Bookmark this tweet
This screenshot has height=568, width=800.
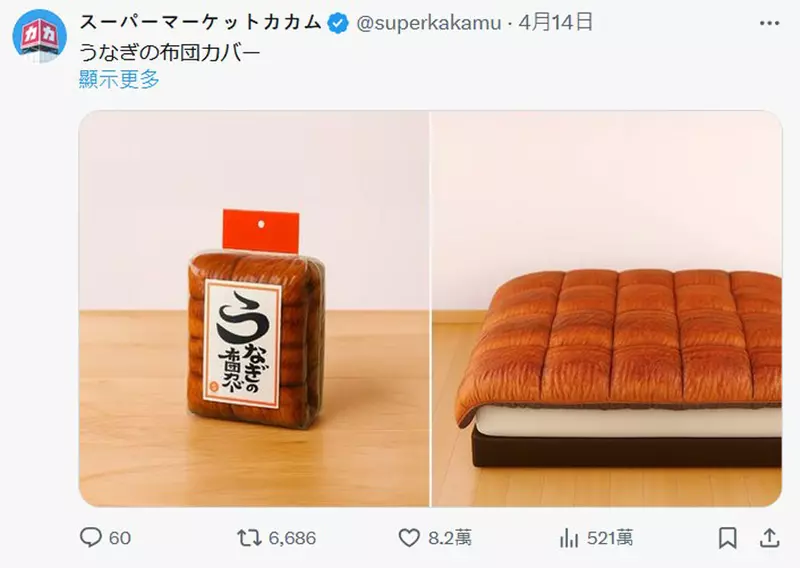727,538
